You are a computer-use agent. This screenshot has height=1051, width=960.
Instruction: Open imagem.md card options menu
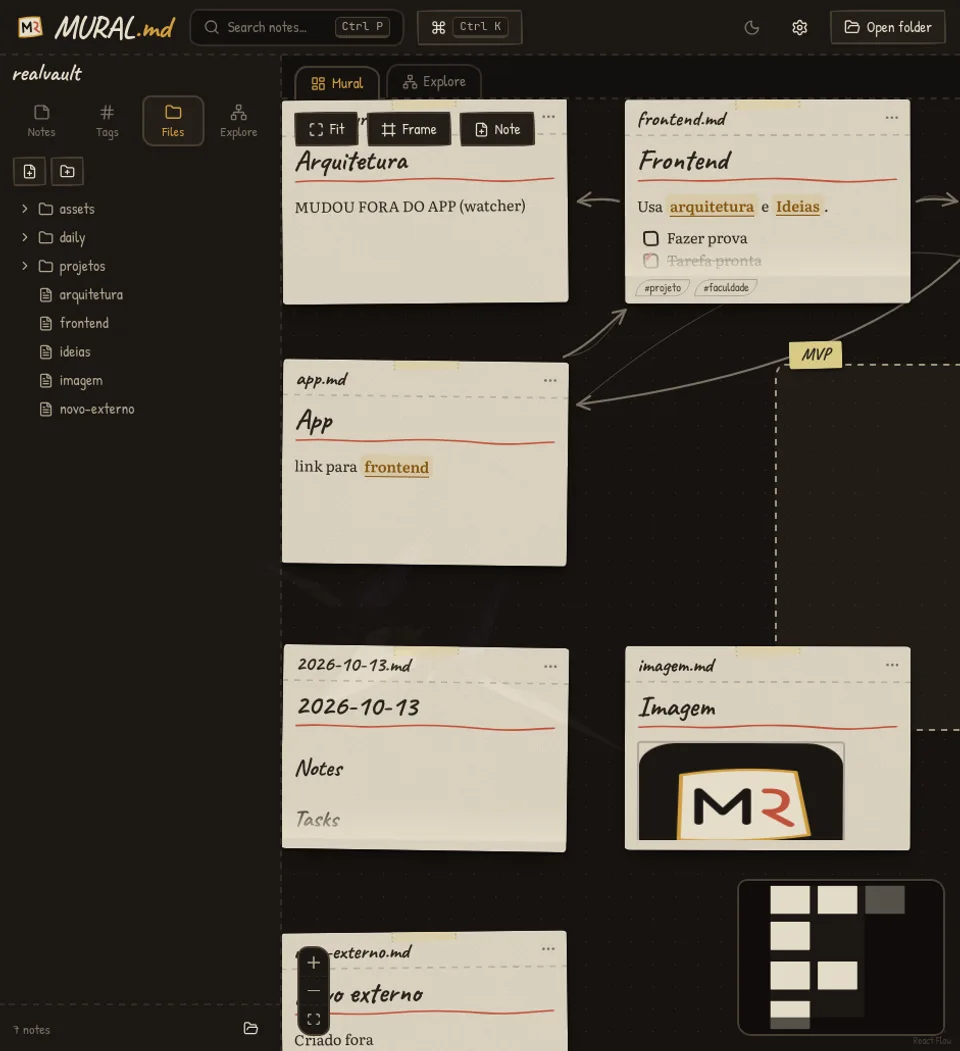point(892,665)
